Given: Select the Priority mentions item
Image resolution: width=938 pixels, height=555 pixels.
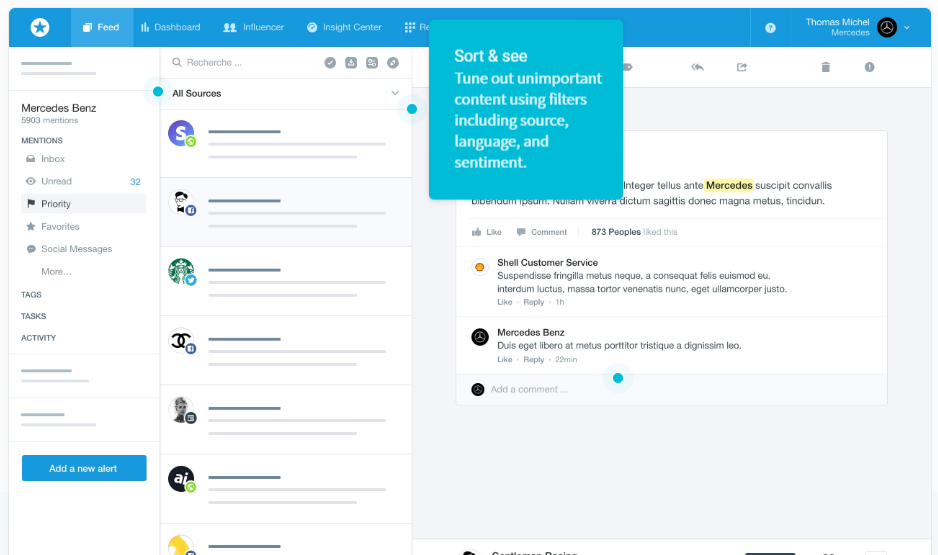Looking at the screenshot, I should (x=84, y=203).
